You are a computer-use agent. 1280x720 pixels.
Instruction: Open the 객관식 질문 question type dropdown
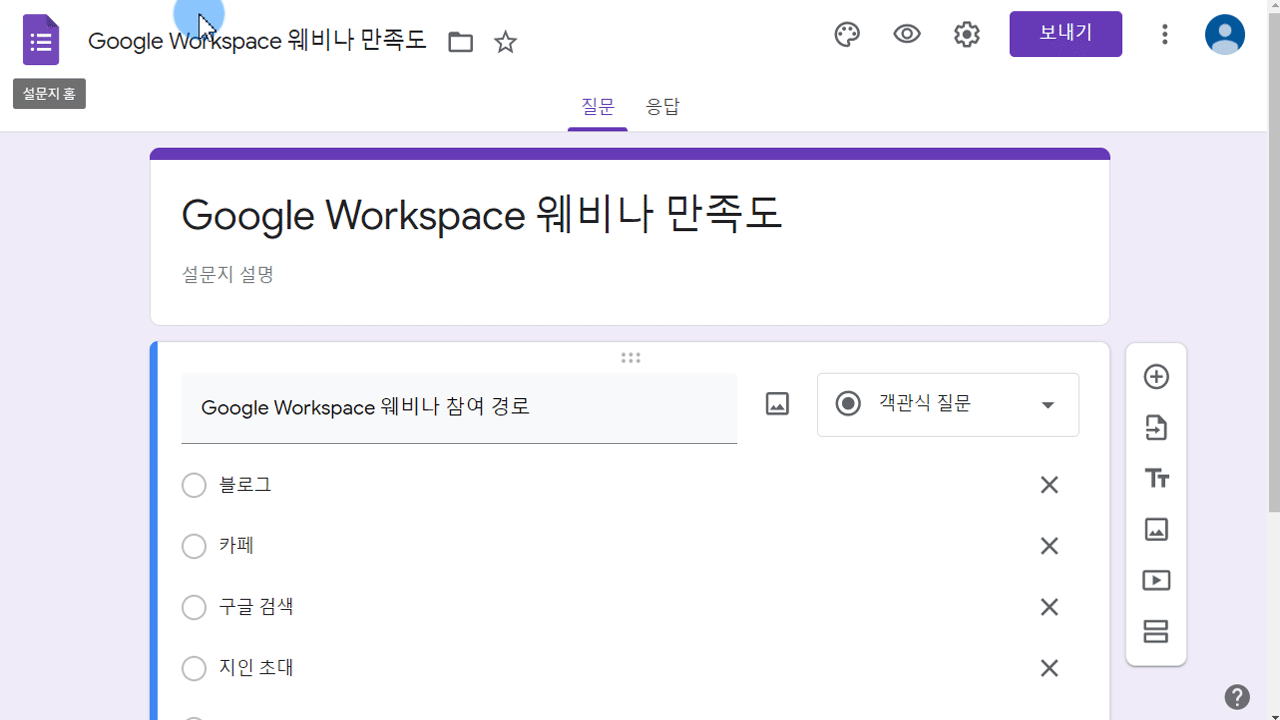point(948,405)
